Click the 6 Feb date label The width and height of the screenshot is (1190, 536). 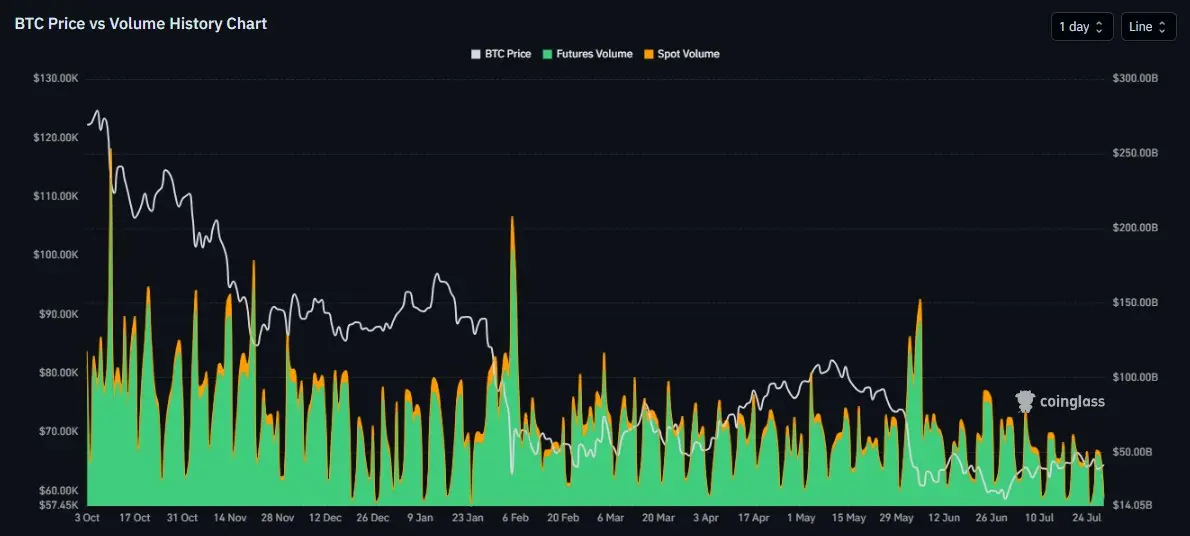point(515,518)
